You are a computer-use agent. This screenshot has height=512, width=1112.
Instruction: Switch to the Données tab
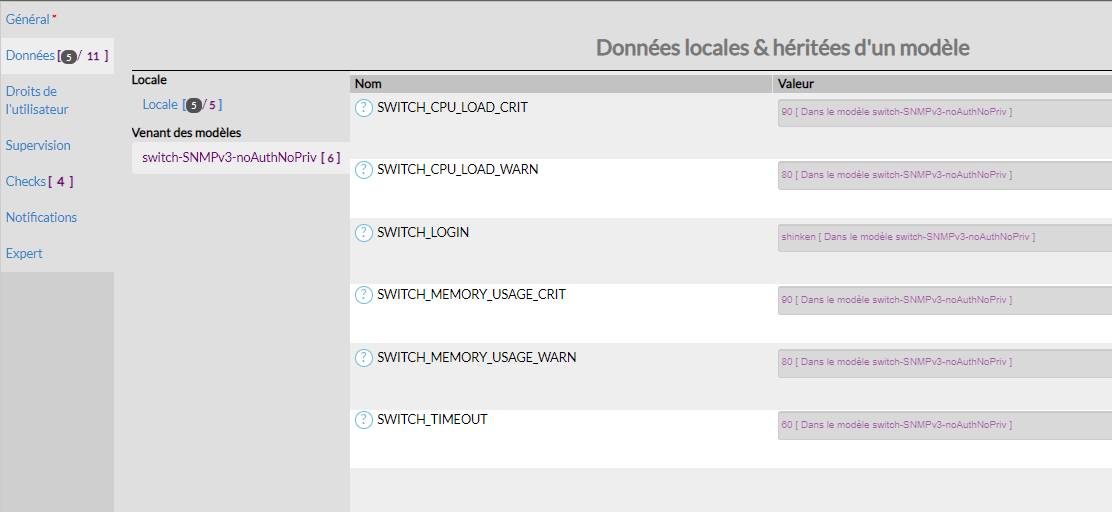coord(30,56)
